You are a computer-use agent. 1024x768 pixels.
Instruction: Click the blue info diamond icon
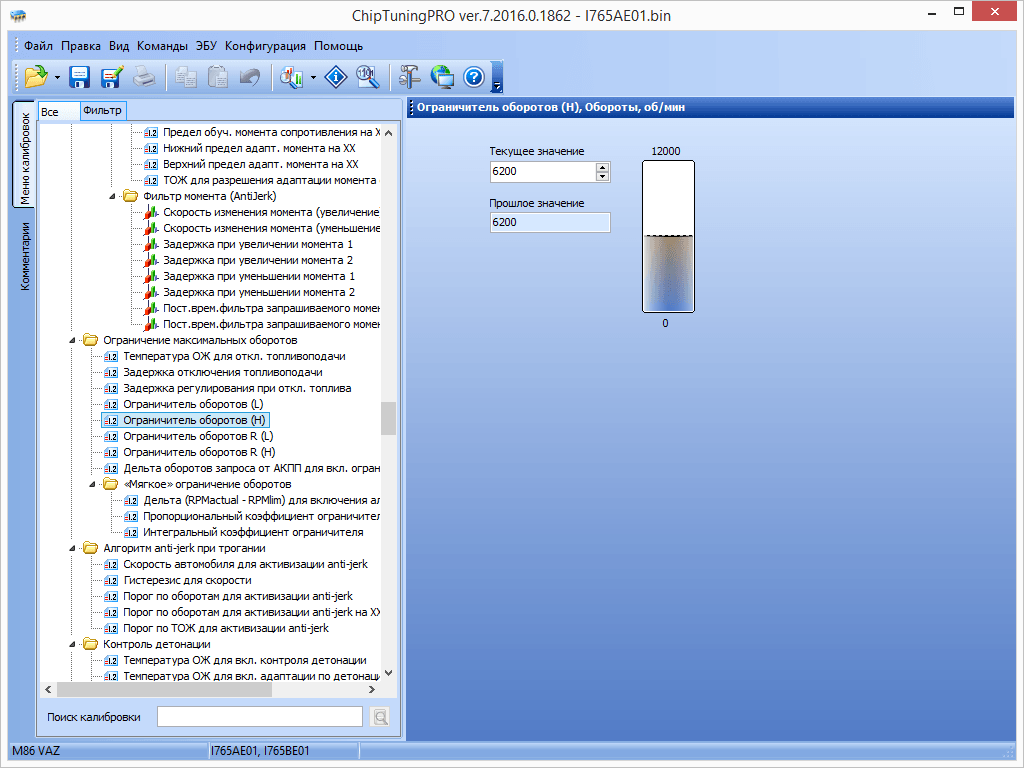click(336, 77)
